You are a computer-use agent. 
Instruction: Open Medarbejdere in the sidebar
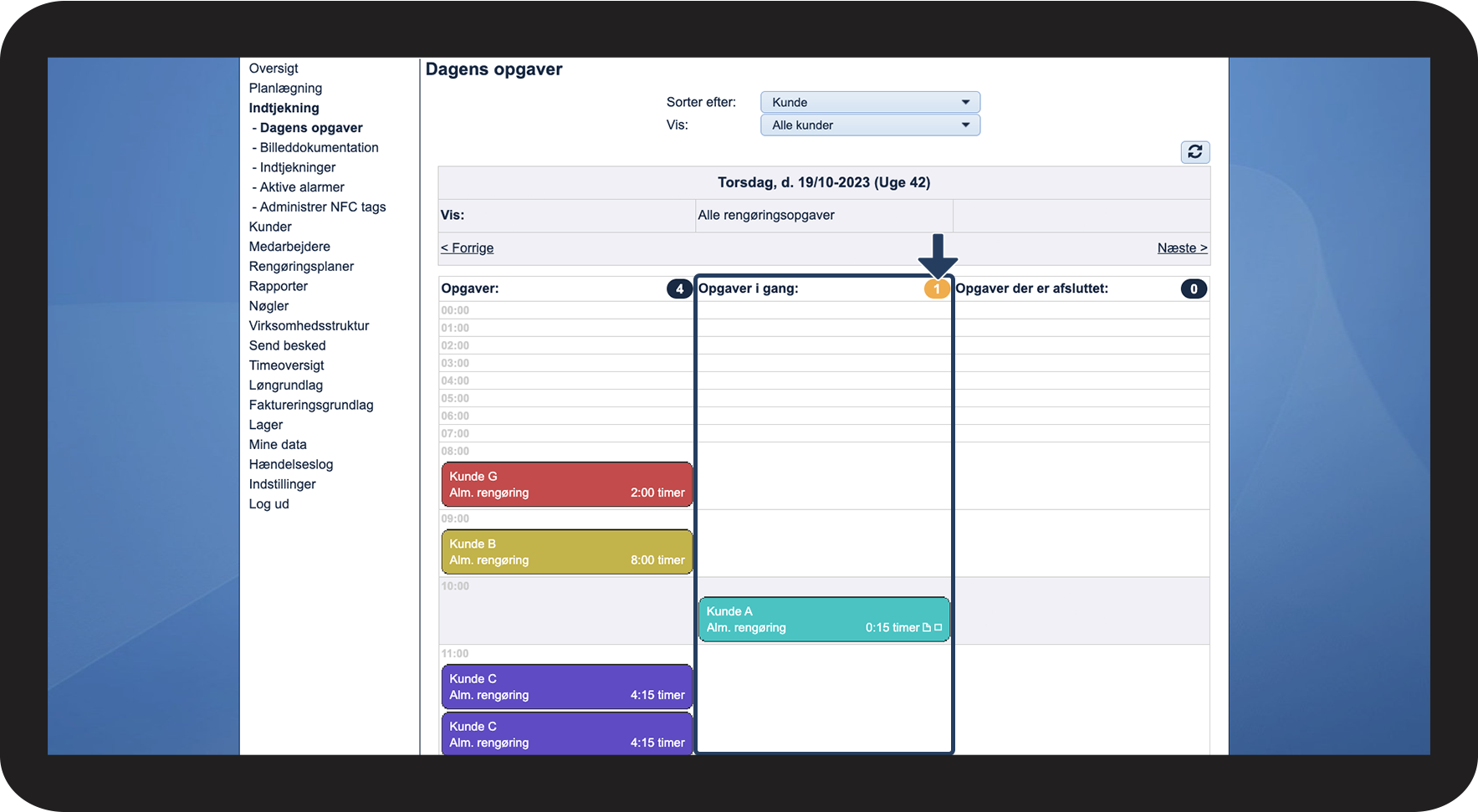289,247
